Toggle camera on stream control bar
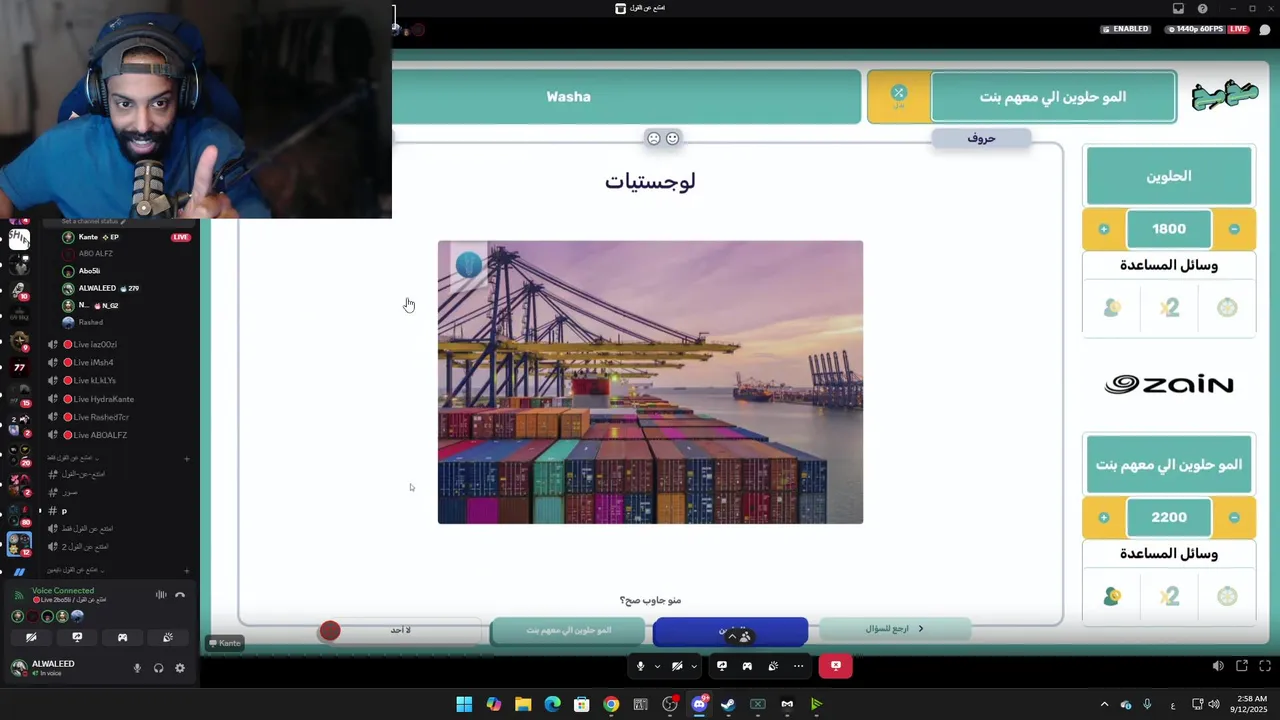 (677, 666)
